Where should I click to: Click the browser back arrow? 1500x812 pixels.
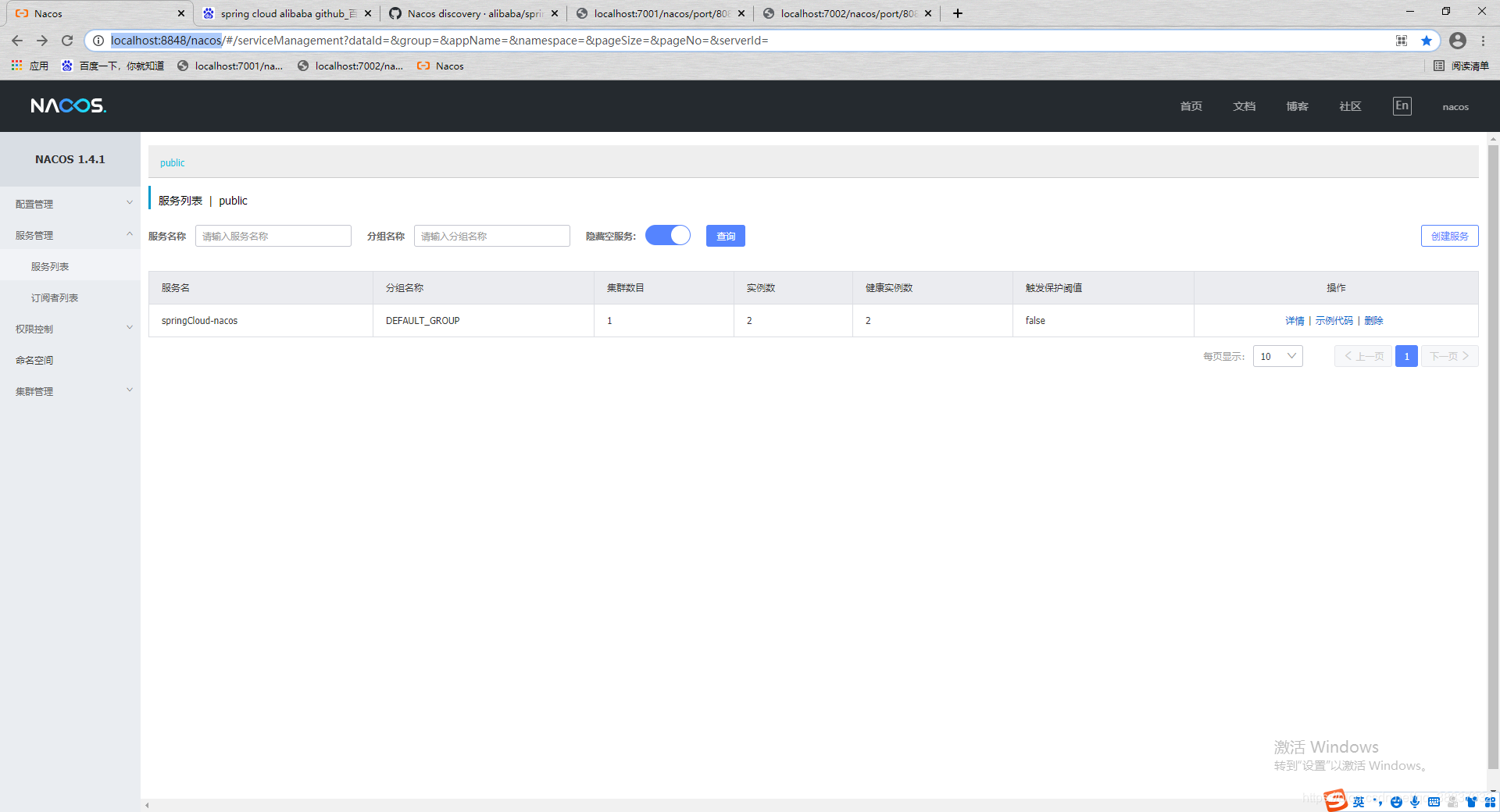(17, 41)
